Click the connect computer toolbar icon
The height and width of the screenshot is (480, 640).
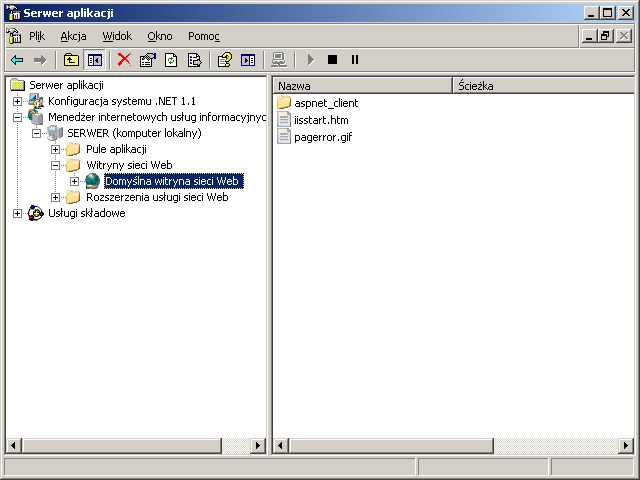click(x=279, y=60)
